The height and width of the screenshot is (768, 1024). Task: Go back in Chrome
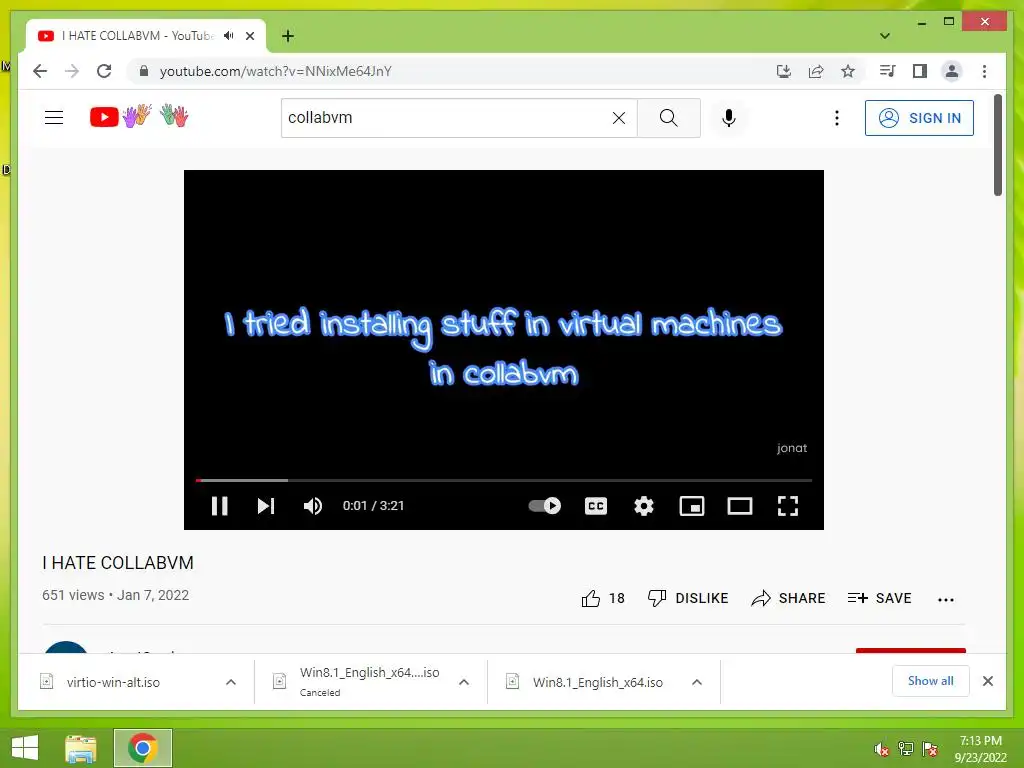pyautogui.click(x=40, y=71)
